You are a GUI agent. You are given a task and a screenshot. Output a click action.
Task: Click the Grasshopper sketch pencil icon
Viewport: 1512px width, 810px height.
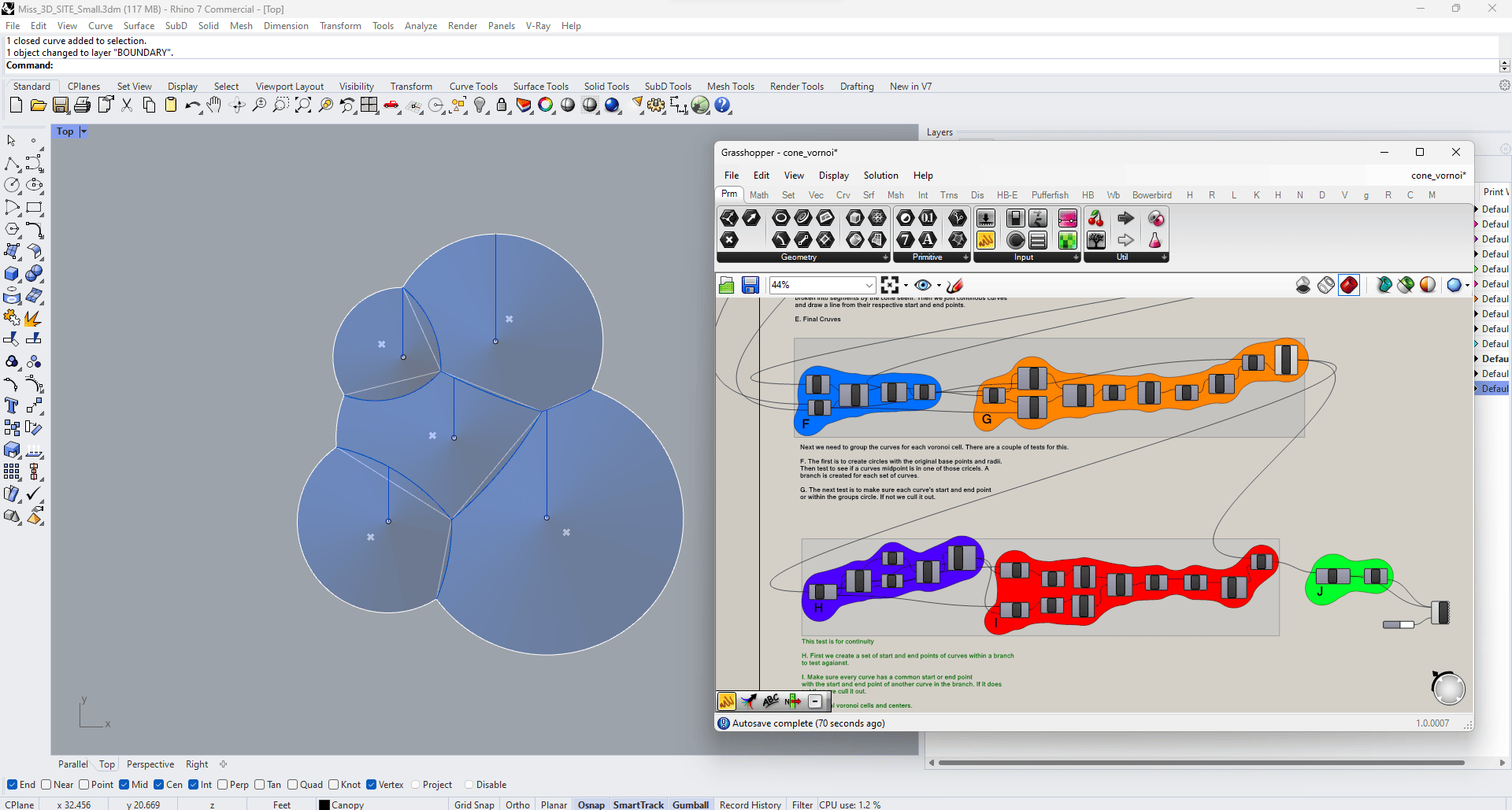pos(955,286)
